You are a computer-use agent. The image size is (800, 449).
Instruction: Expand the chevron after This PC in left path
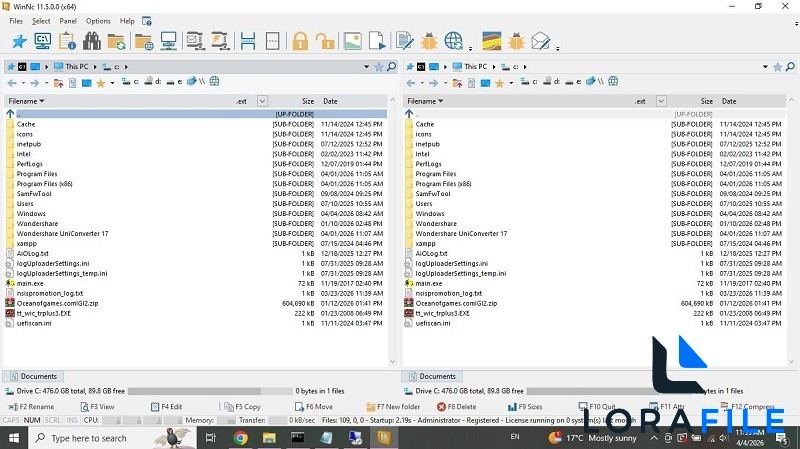pos(95,67)
